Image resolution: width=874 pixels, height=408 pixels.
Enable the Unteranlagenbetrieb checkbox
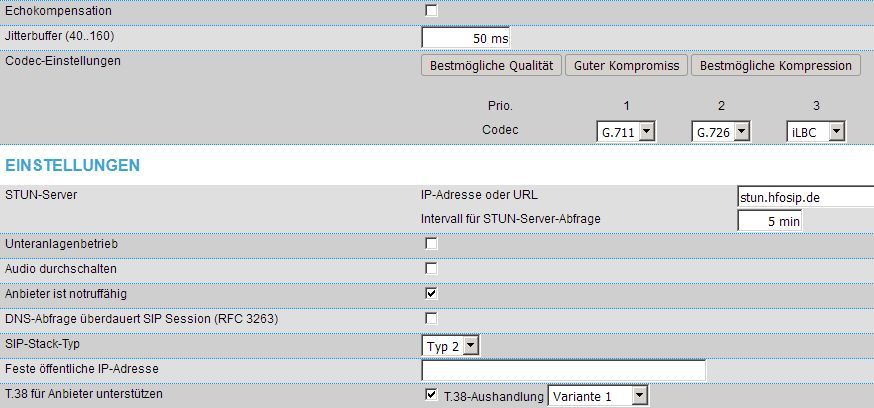coord(432,244)
